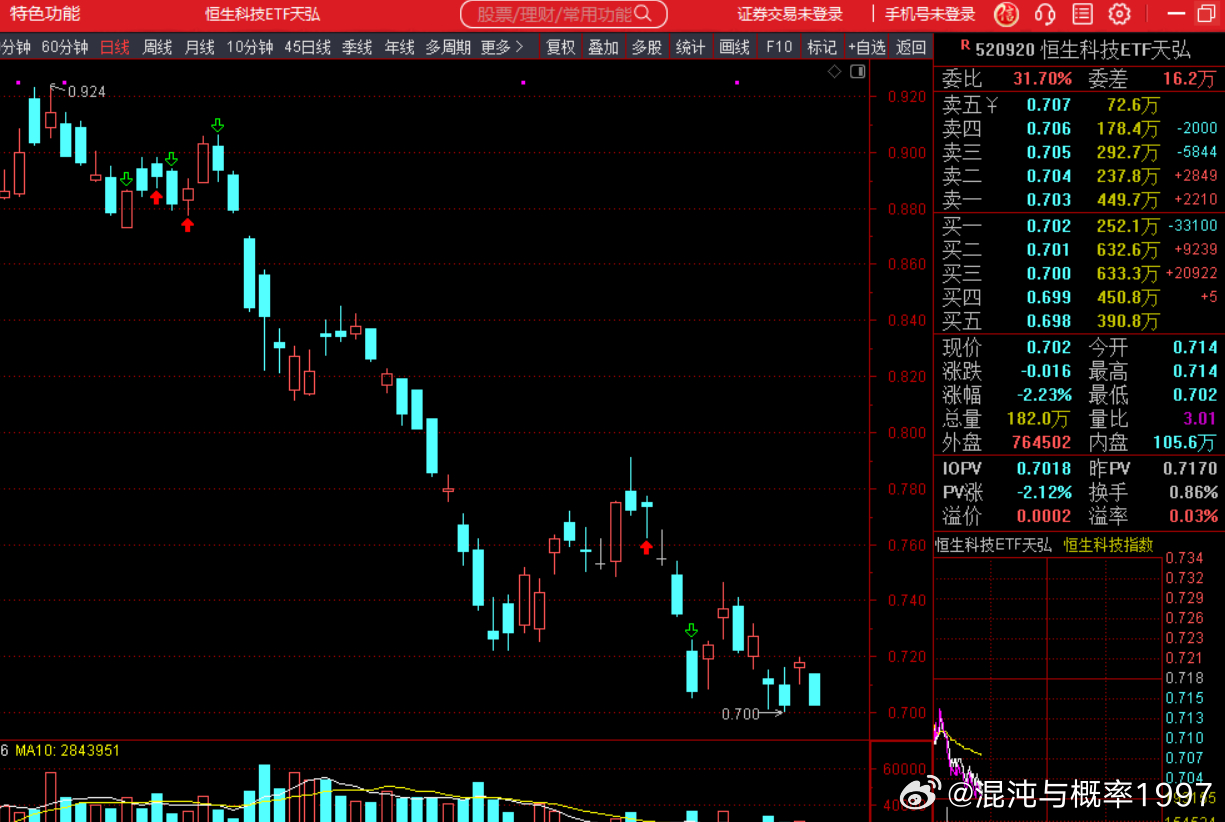Click the 溢率 value 0.03%
This screenshot has width=1225, height=822.
coord(1193,516)
